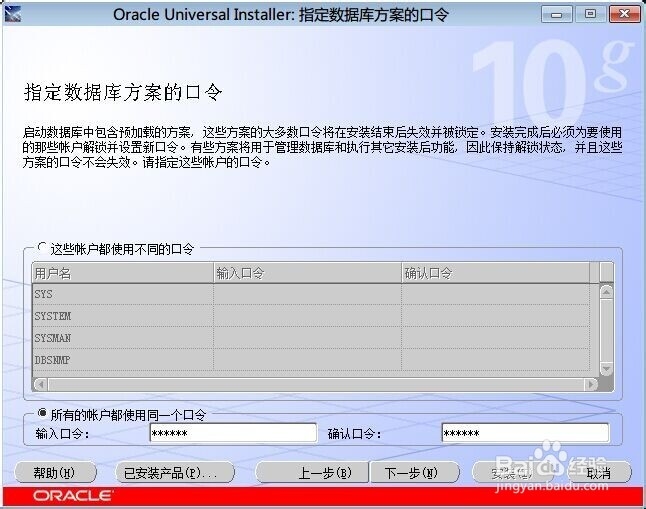The width and height of the screenshot is (646, 509).
Task: Select the SYSMAN user row
Action: click(311, 338)
